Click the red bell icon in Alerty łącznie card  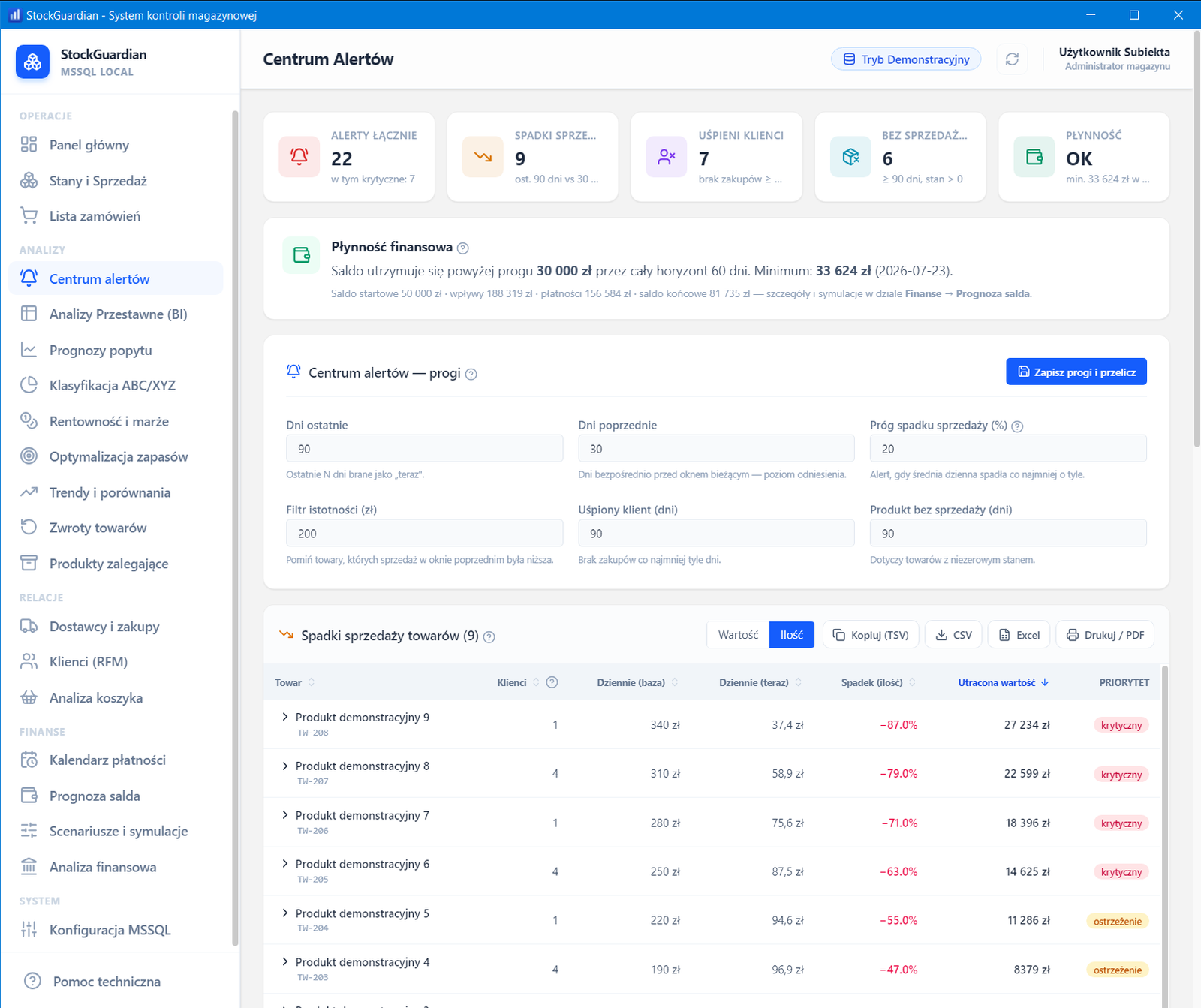pos(299,156)
